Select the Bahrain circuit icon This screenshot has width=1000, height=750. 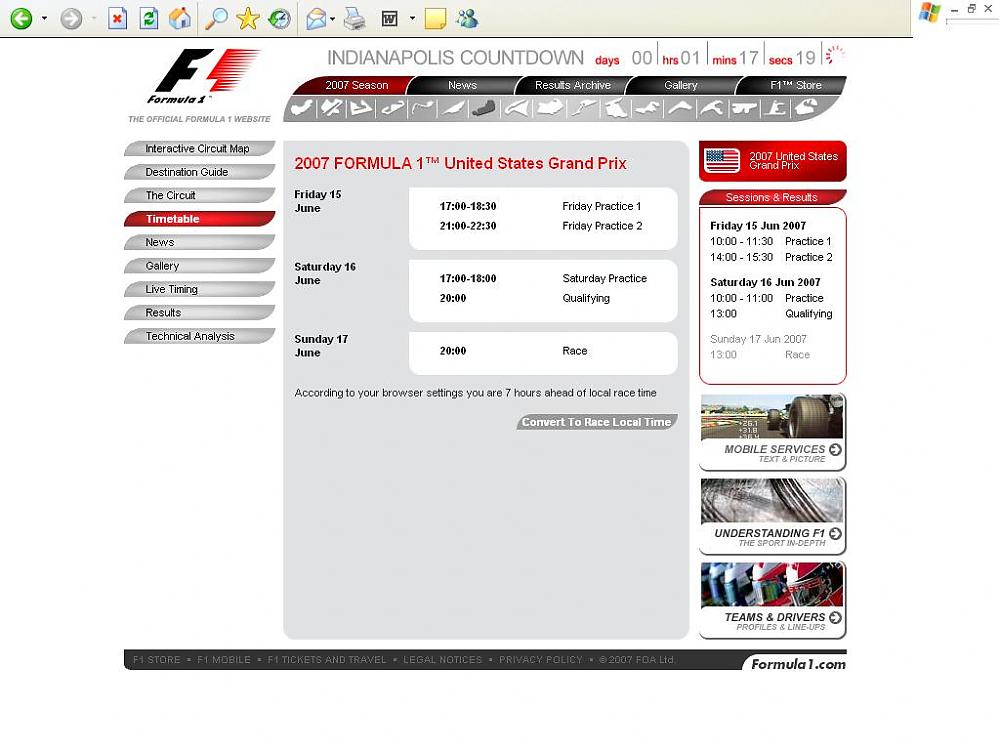(x=360, y=108)
